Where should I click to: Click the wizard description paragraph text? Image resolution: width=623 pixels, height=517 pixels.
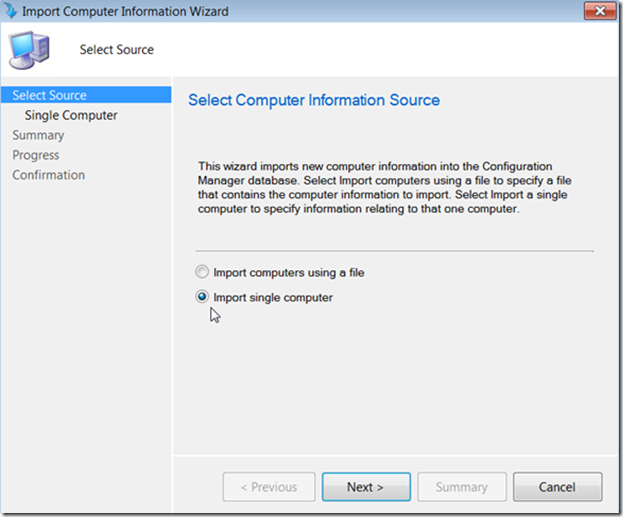(x=385, y=188)
